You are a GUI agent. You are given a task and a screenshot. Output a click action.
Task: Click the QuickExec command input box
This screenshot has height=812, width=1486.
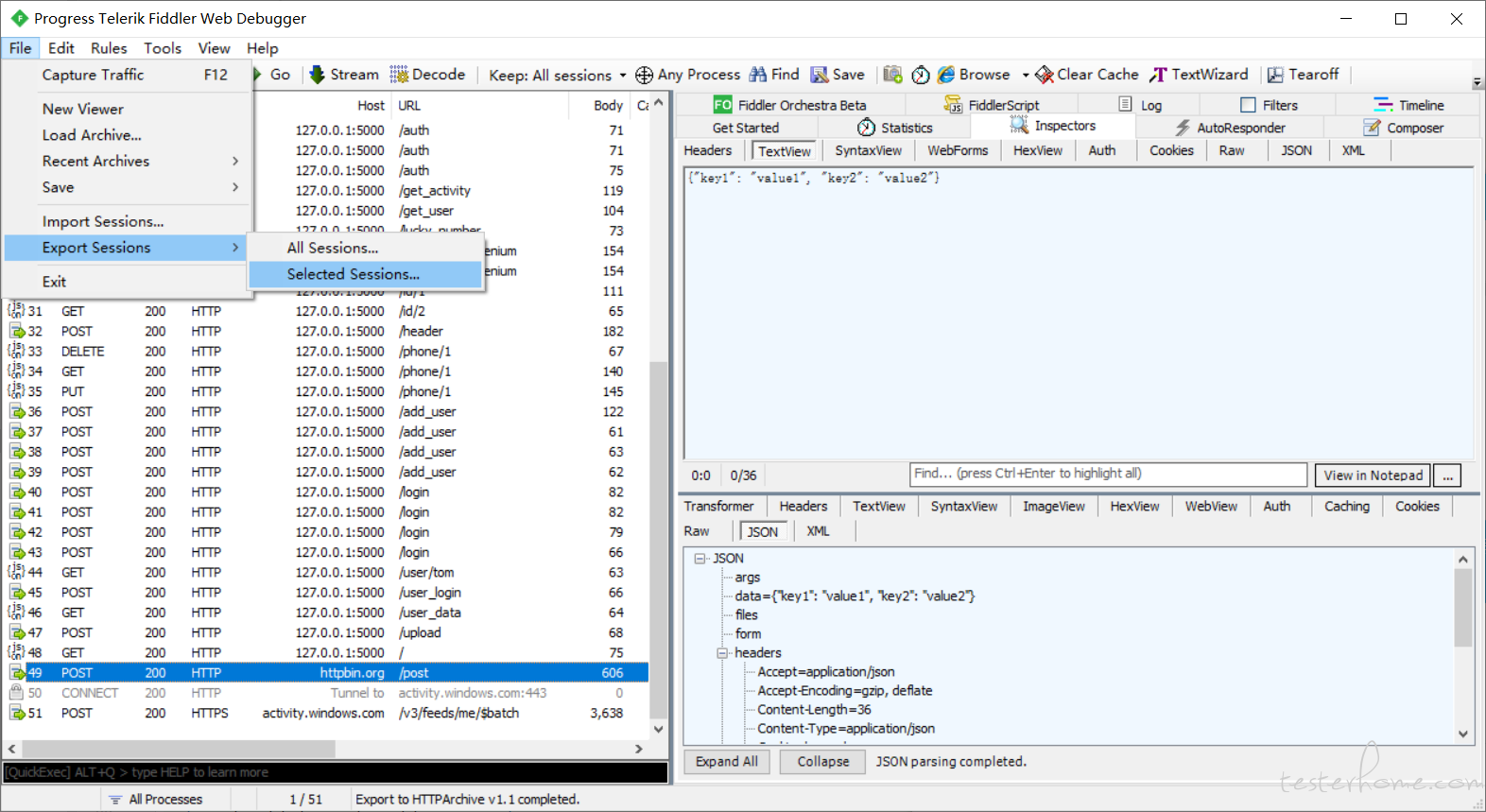336,772
